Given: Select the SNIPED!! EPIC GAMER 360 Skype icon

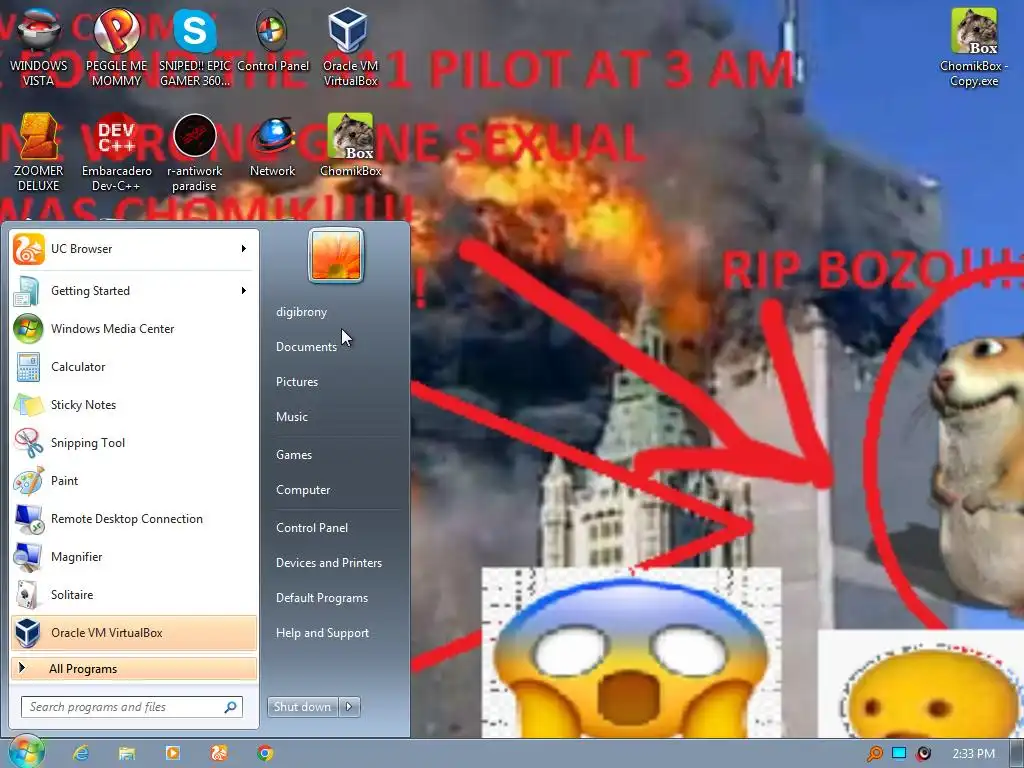Looking at the screenshot, I should (x=195, y=48).
